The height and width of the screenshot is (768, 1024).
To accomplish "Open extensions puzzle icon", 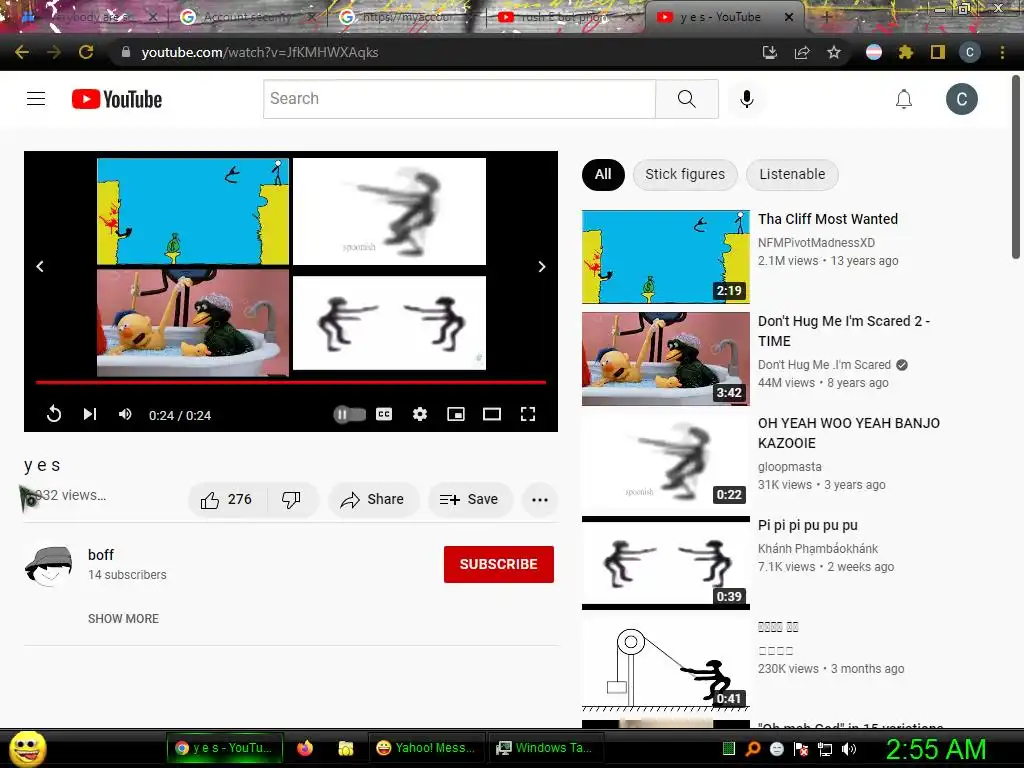I will coord(906,52).
